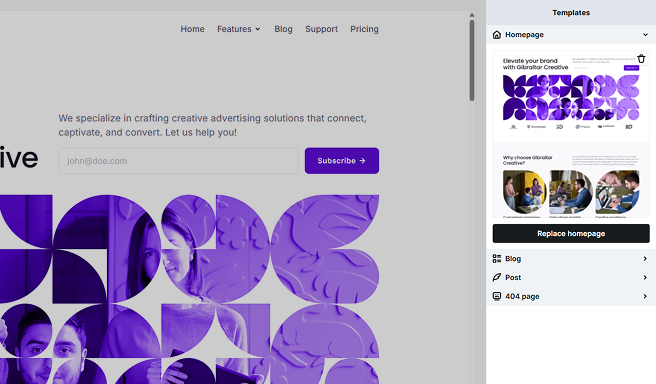The height and width of the screenshot is (384, 656).
Task: Select the homepage template preview thumbnail
Action: click(x=571, y=134)
